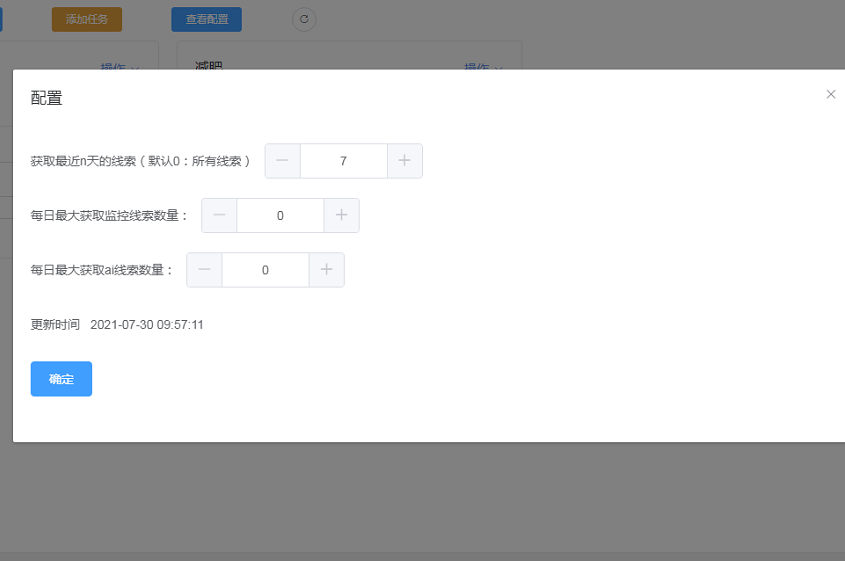Decrease the daily max monitoring leads count
This screenshot has width=845, height=561.
[219, 215]
